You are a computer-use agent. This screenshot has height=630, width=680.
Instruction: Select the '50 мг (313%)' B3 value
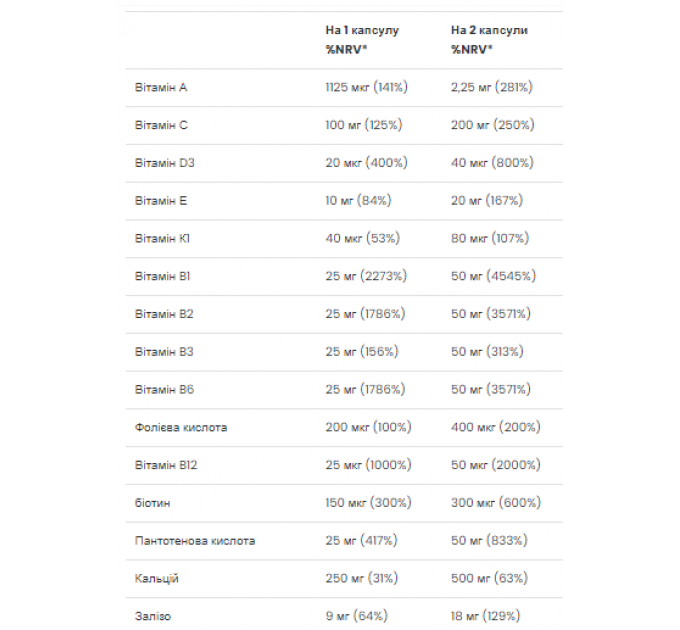click(x=487, y=351)
